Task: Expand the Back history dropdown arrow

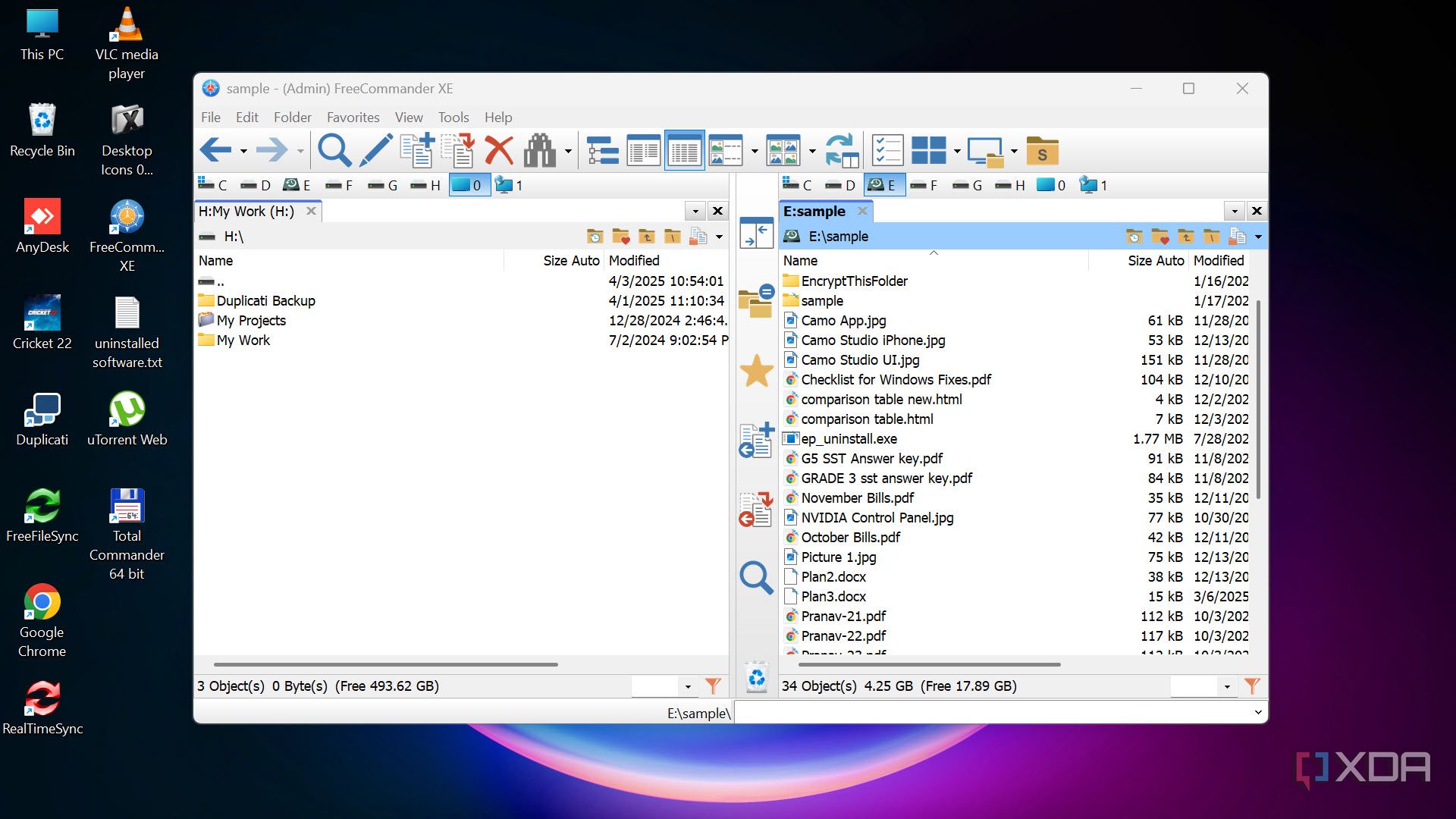Action: (x=243, y=151)
